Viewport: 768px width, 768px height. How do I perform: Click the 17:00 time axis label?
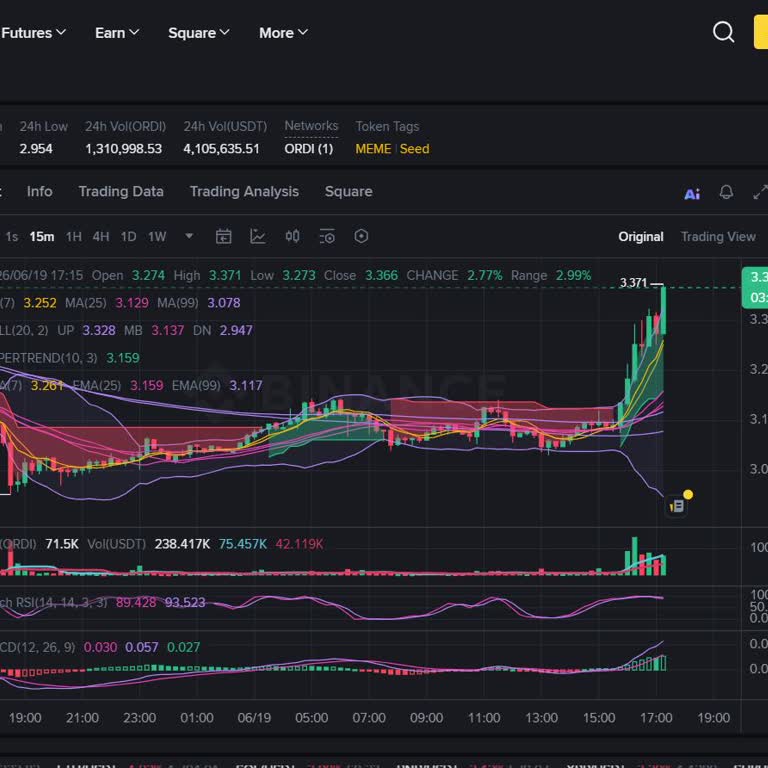pyautogui.click(x=656, y=718)
